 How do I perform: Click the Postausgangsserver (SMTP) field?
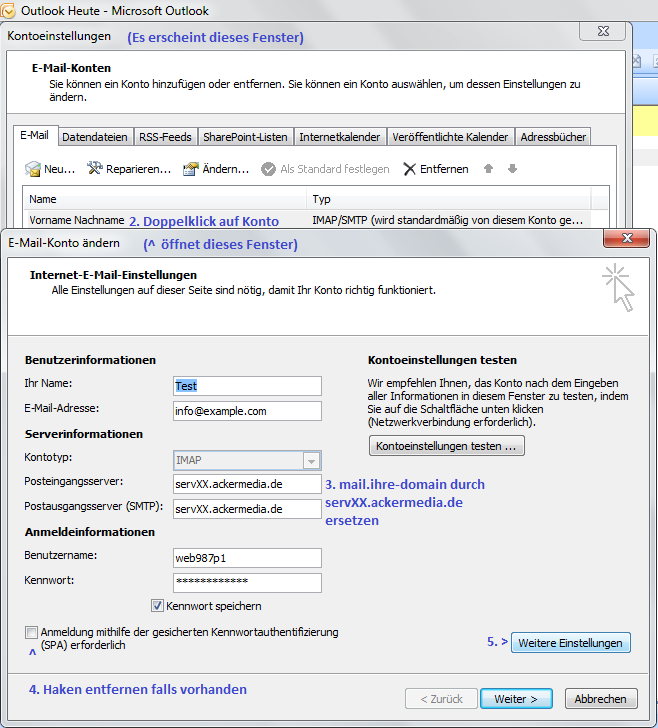point(247,509)
